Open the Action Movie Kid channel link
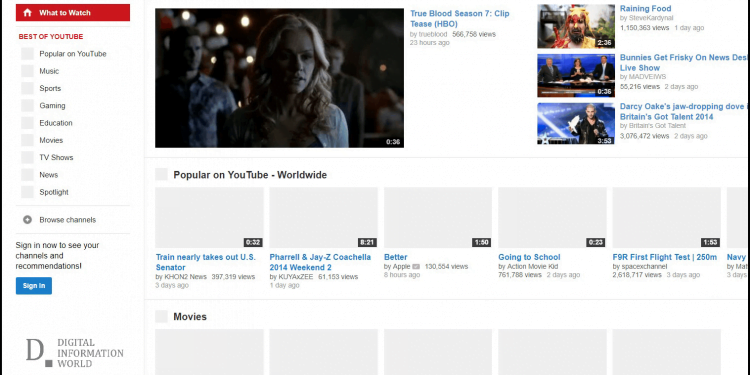 point(532,266)
